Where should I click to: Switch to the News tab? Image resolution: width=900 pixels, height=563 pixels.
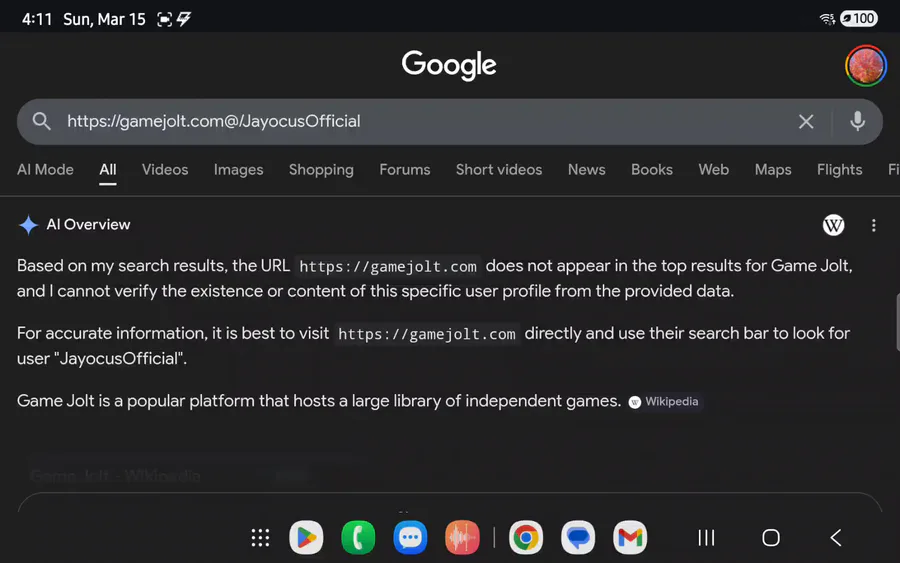click(x=587, y=169)
